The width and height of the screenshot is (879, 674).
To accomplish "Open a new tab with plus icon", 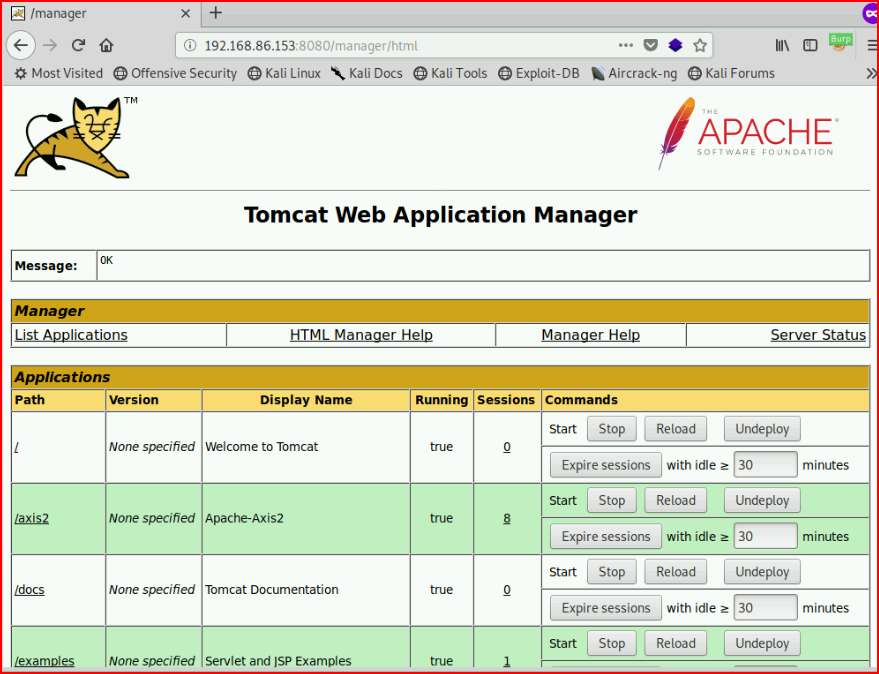I will pos(215,13).
